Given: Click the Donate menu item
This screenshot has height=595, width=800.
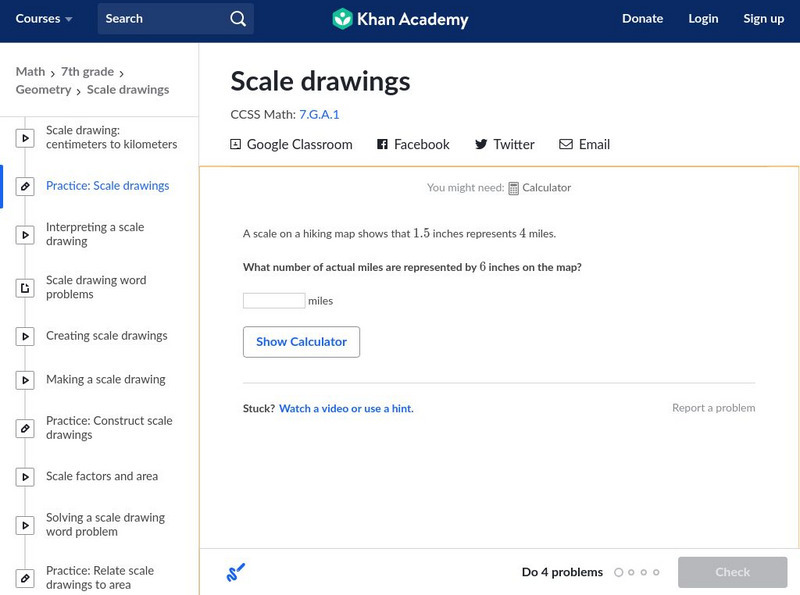Looking at the screenshot, I should (x=642, y=19).
